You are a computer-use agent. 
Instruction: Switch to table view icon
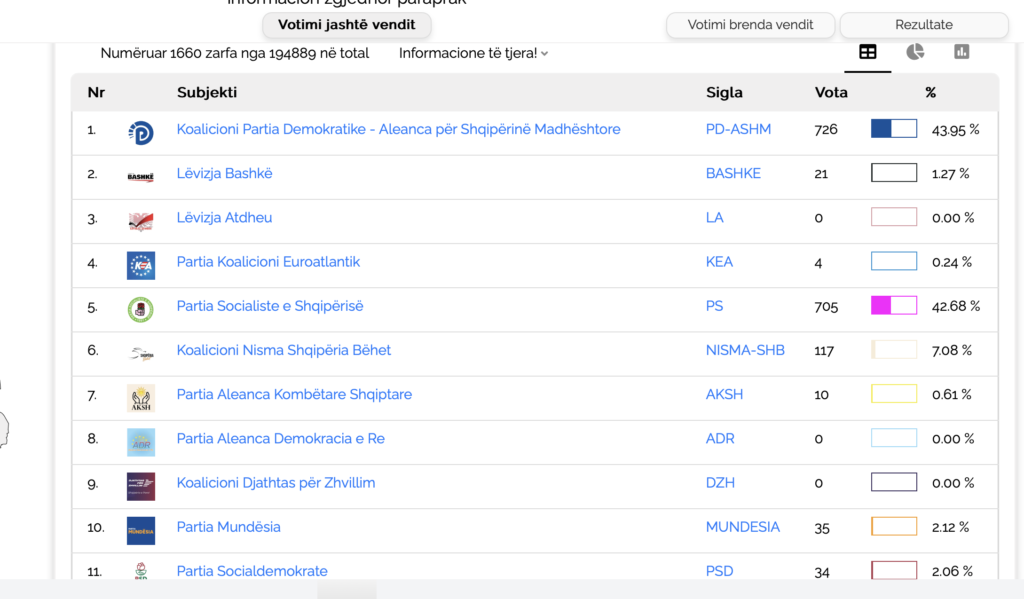click(868, 52)
